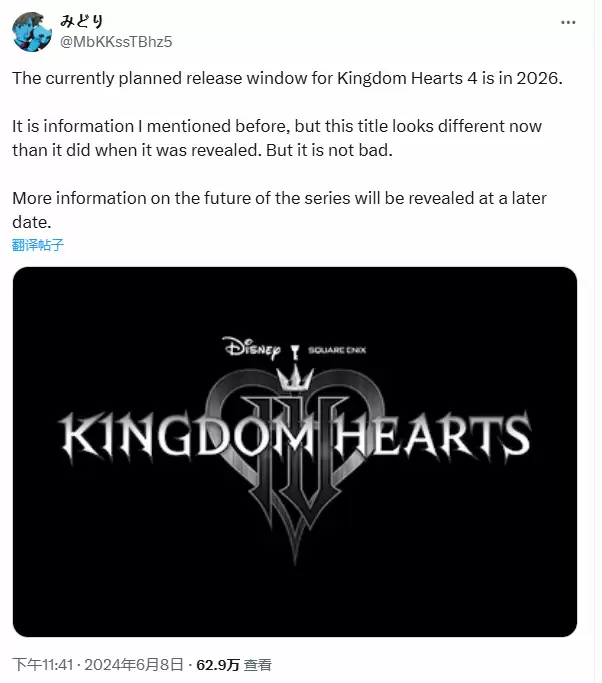Click the release window 2026 sentence
The image size is (602, 683).
click(x=289, y=80)
